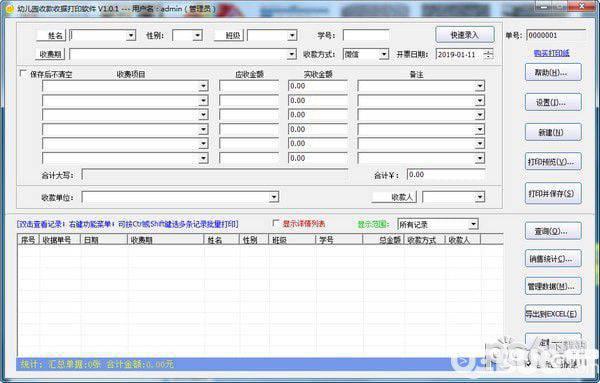600x383 pixels.
Task: Click the 班级 column header in list
Action: (292, 240)
